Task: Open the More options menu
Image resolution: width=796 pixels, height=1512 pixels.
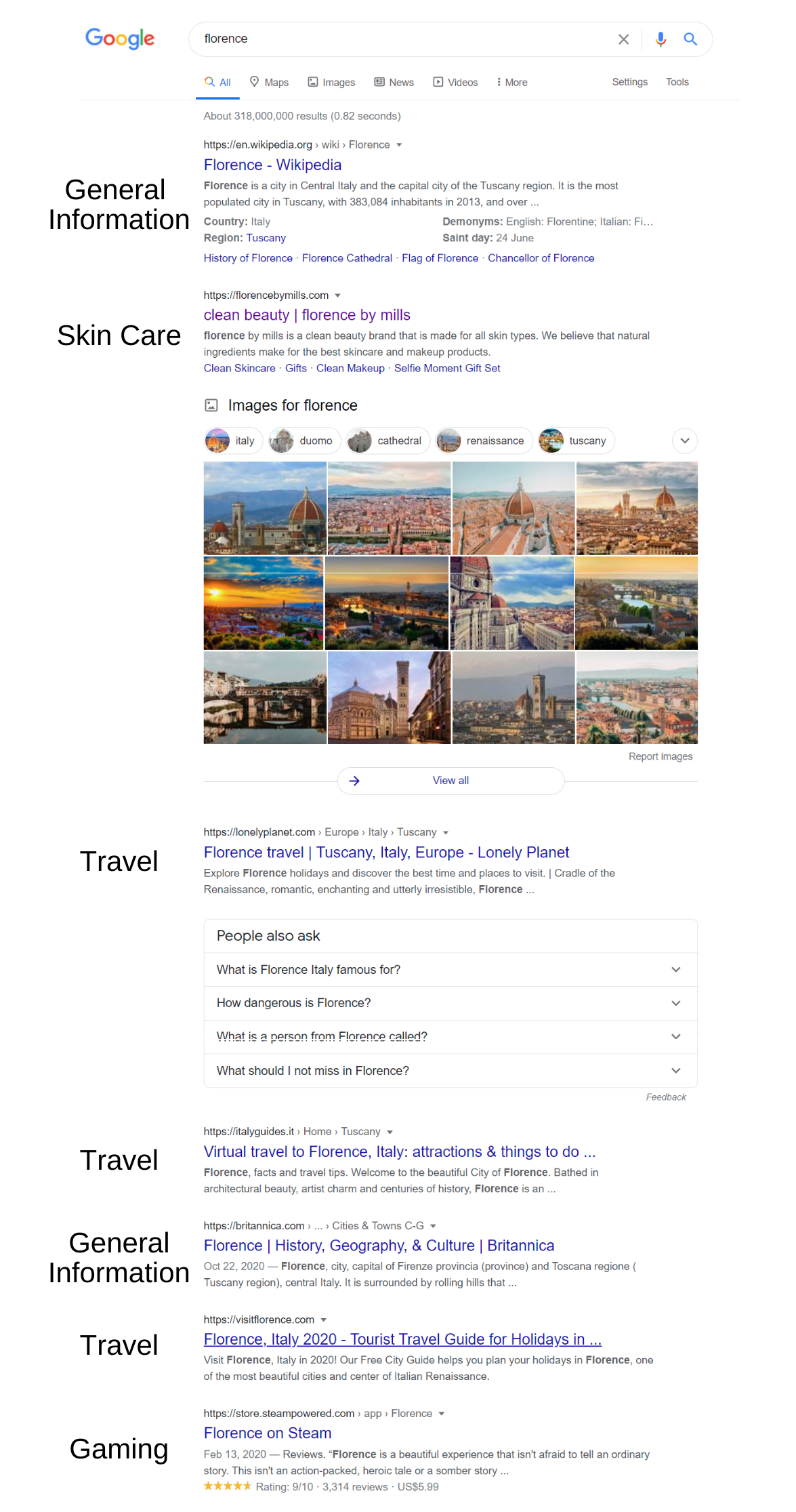Action: pyautogui.click(x=511, y=82)
